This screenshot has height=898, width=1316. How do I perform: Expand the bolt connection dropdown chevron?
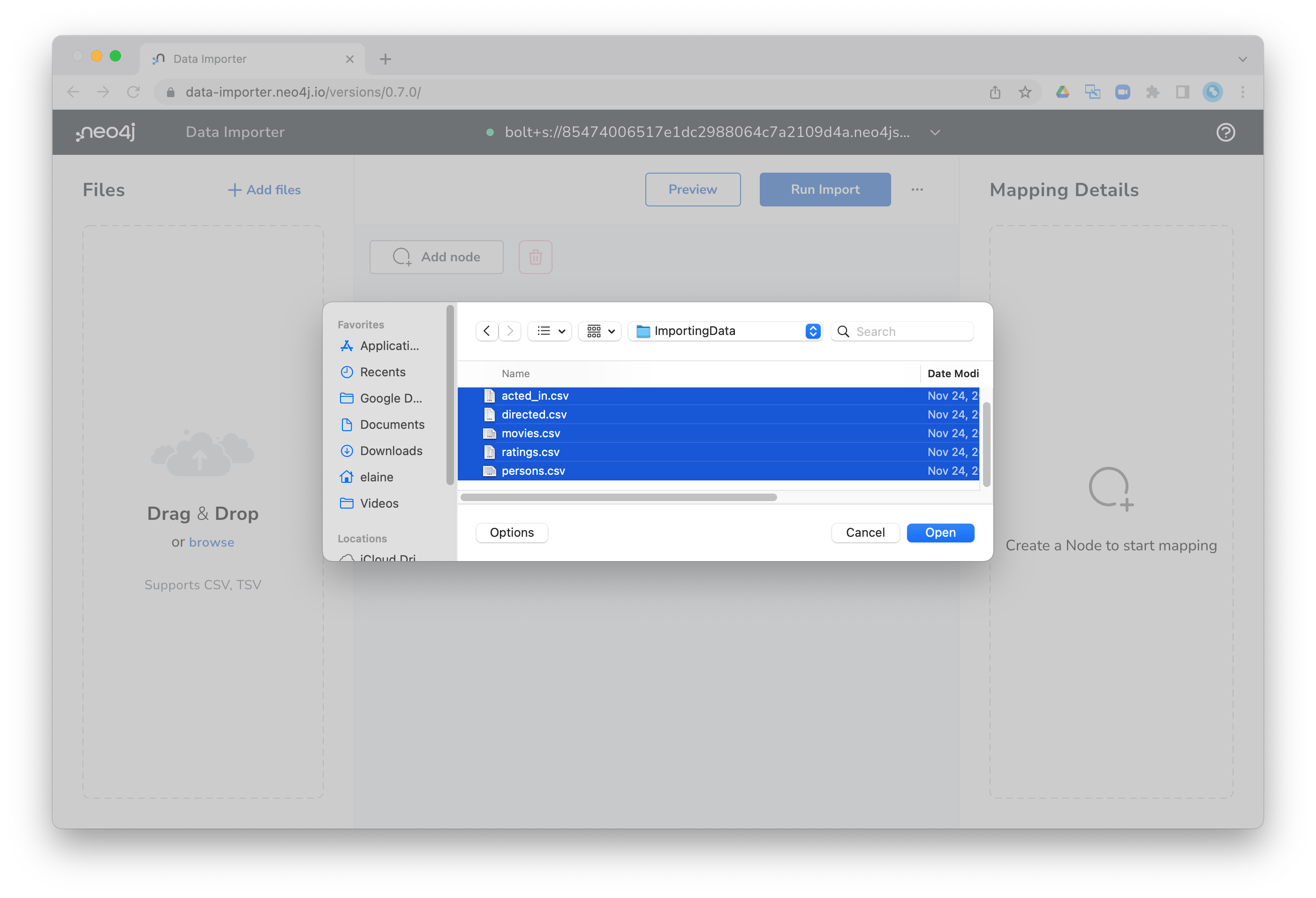(935, 133)
